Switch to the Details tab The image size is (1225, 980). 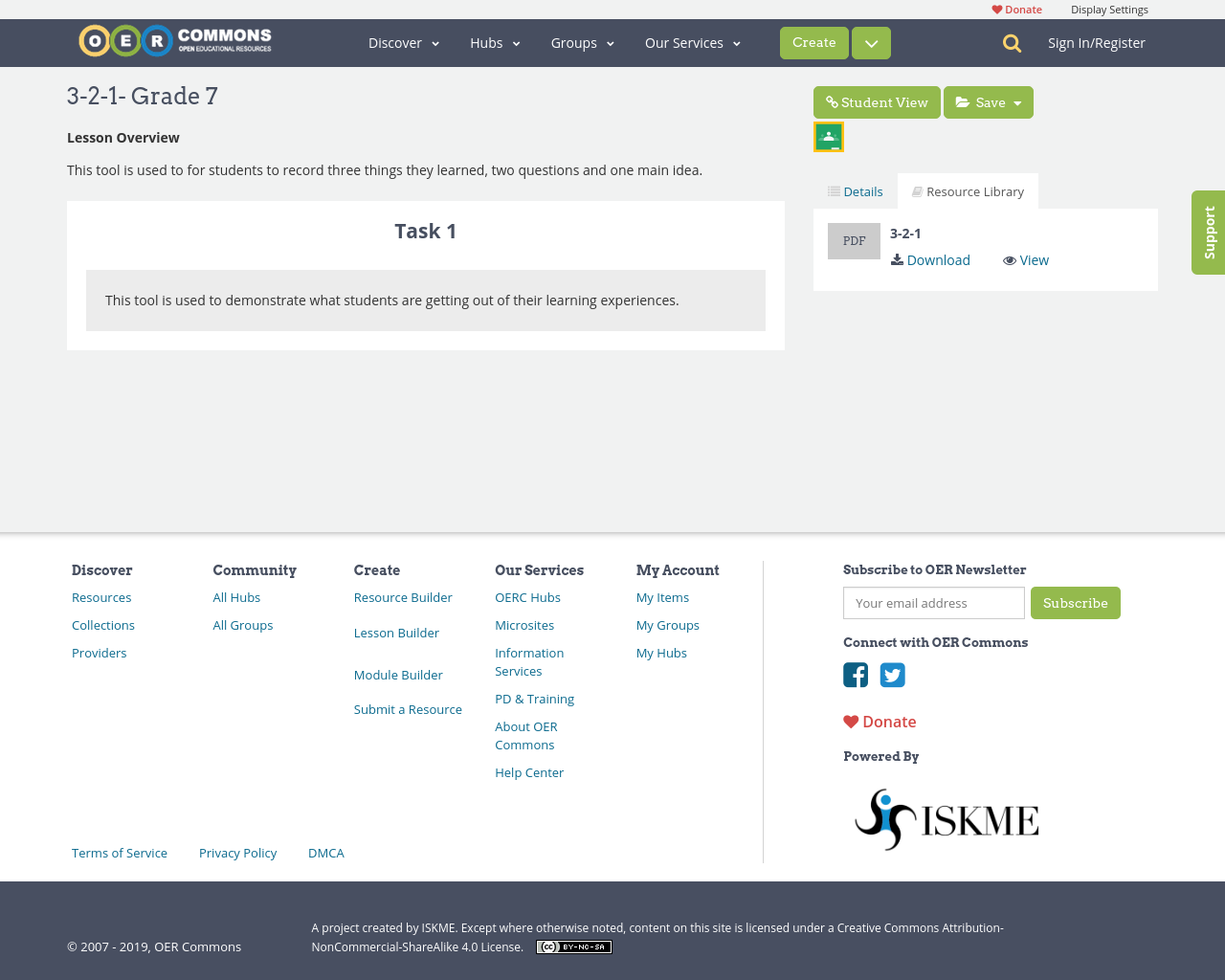[x=855, y=190]
